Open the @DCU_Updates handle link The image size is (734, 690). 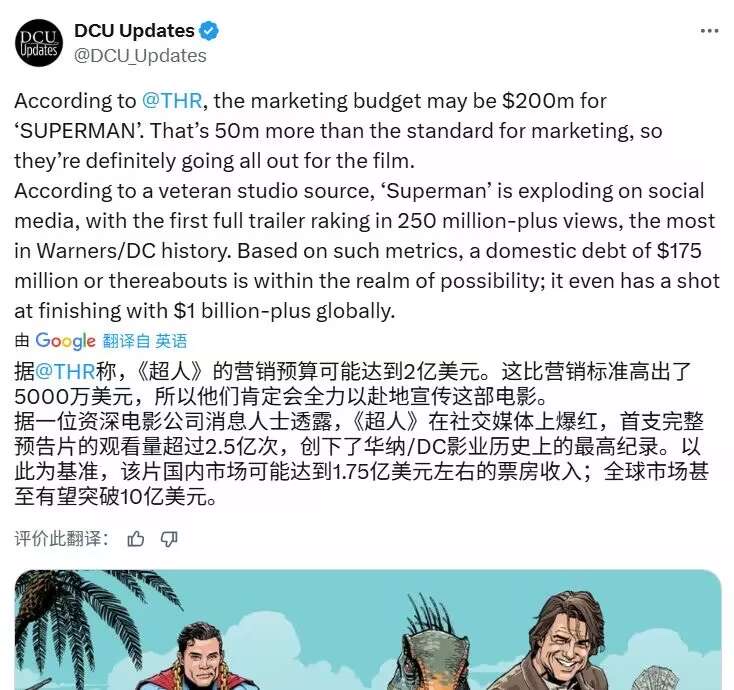click(140, 56)
